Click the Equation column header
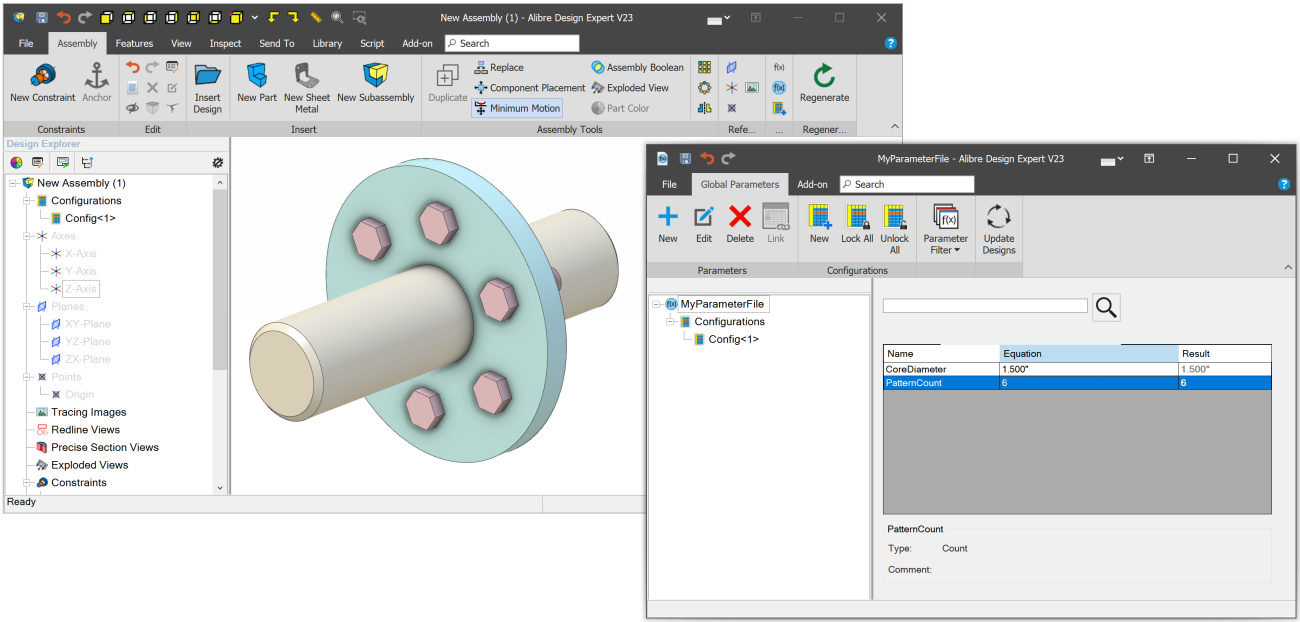Viewport: 1300px width, 622px height. [x=1089, y=353]
